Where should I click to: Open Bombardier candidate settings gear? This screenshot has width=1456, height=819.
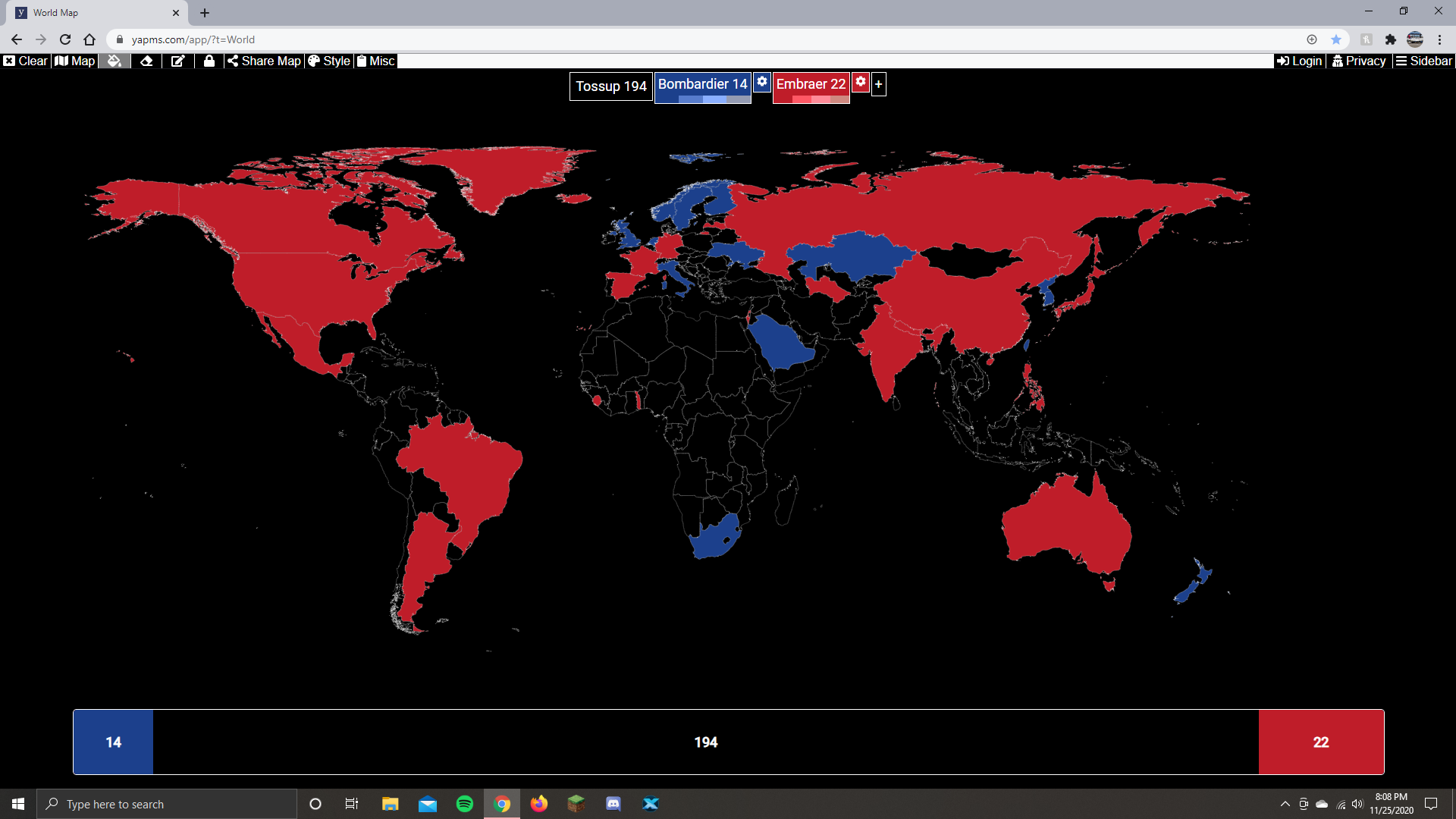(x=761, y=82)
